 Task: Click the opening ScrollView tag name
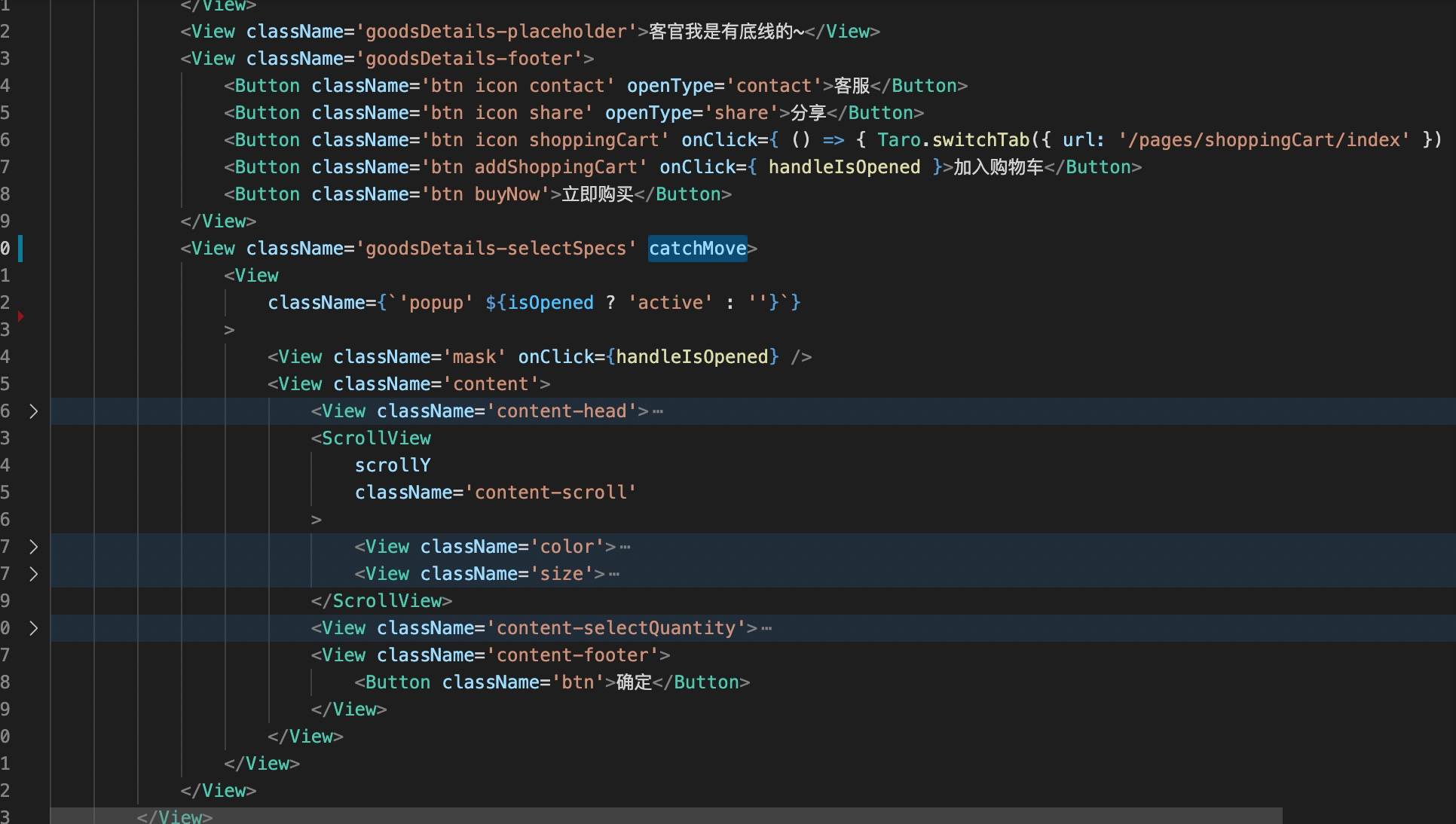(376, 438)
